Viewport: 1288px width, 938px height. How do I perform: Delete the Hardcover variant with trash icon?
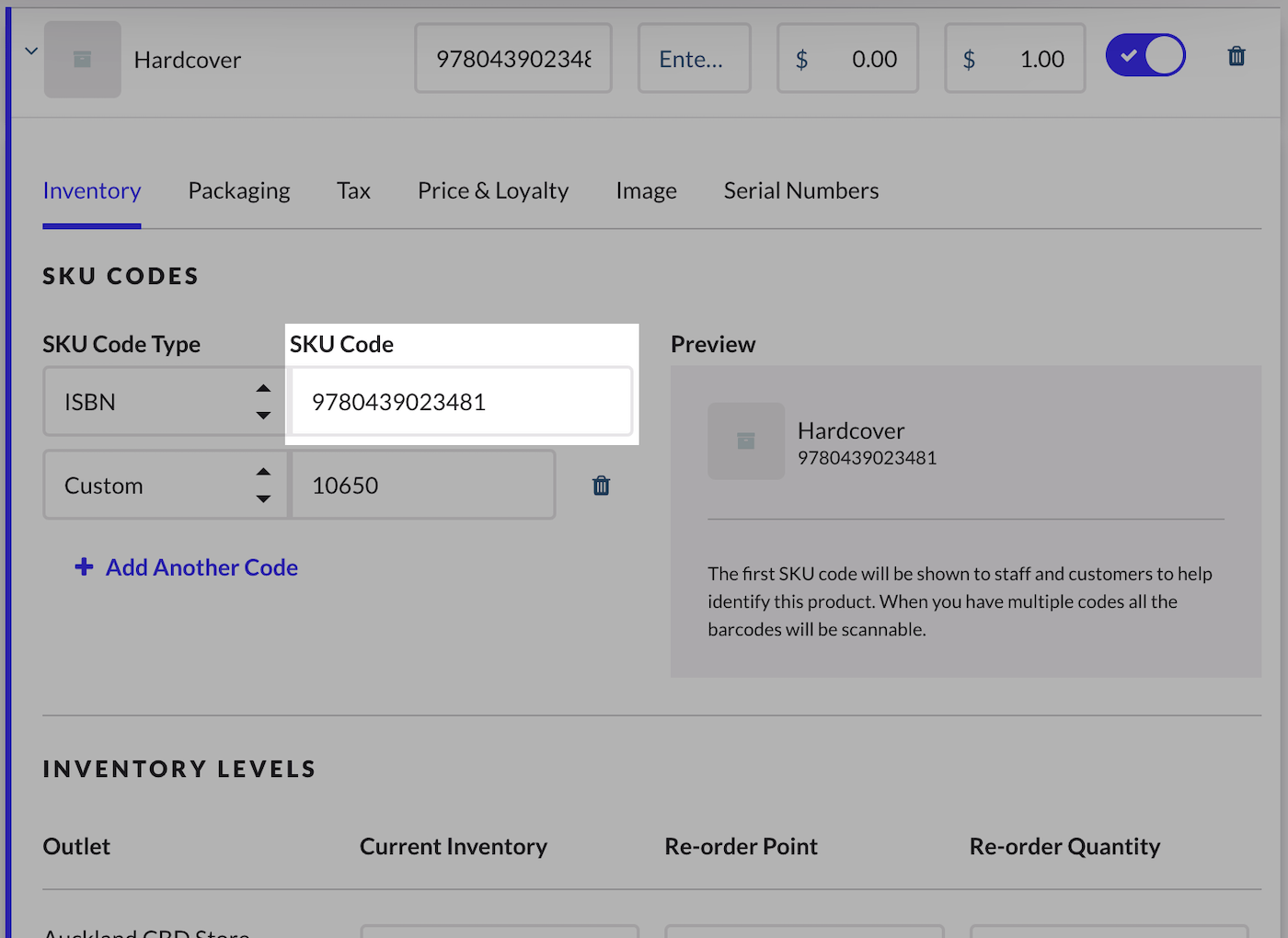click(x=1236, y=57)
